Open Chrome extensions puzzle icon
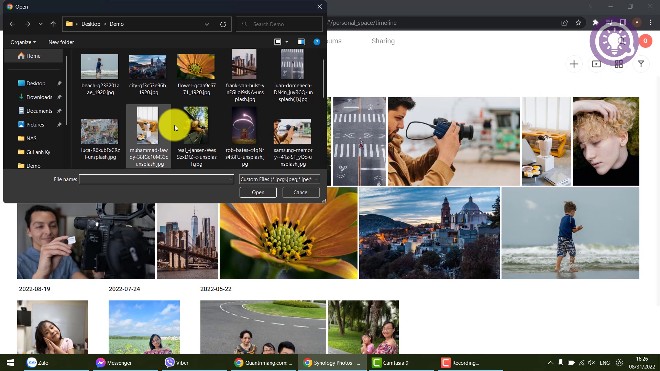Image resolution: width=660 pixels, height=371 pixels. tap(595, 23)
